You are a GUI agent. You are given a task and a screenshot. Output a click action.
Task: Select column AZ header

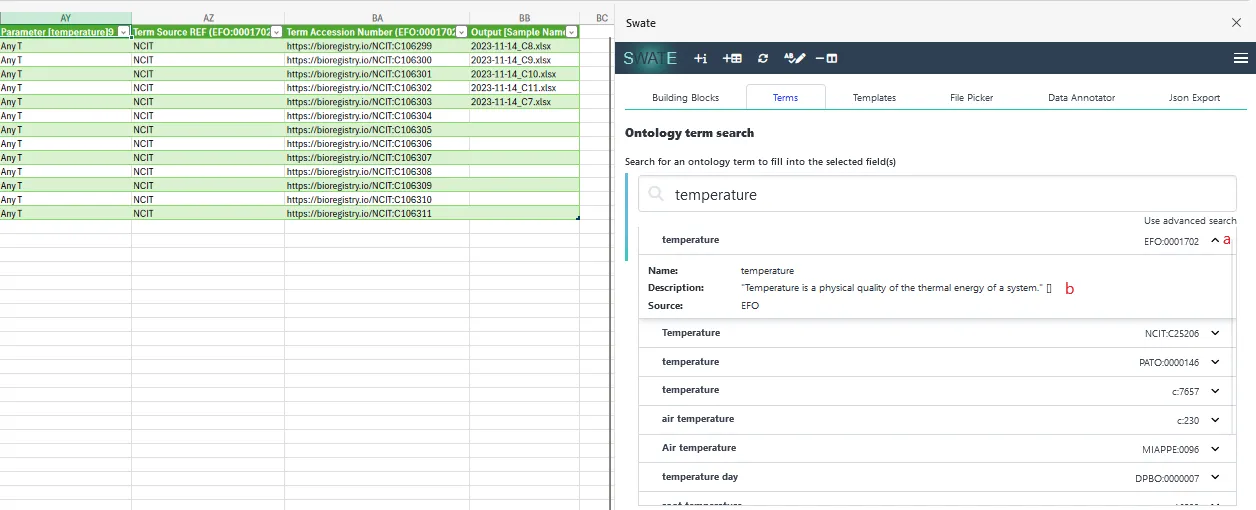click(x=208, y=18)
